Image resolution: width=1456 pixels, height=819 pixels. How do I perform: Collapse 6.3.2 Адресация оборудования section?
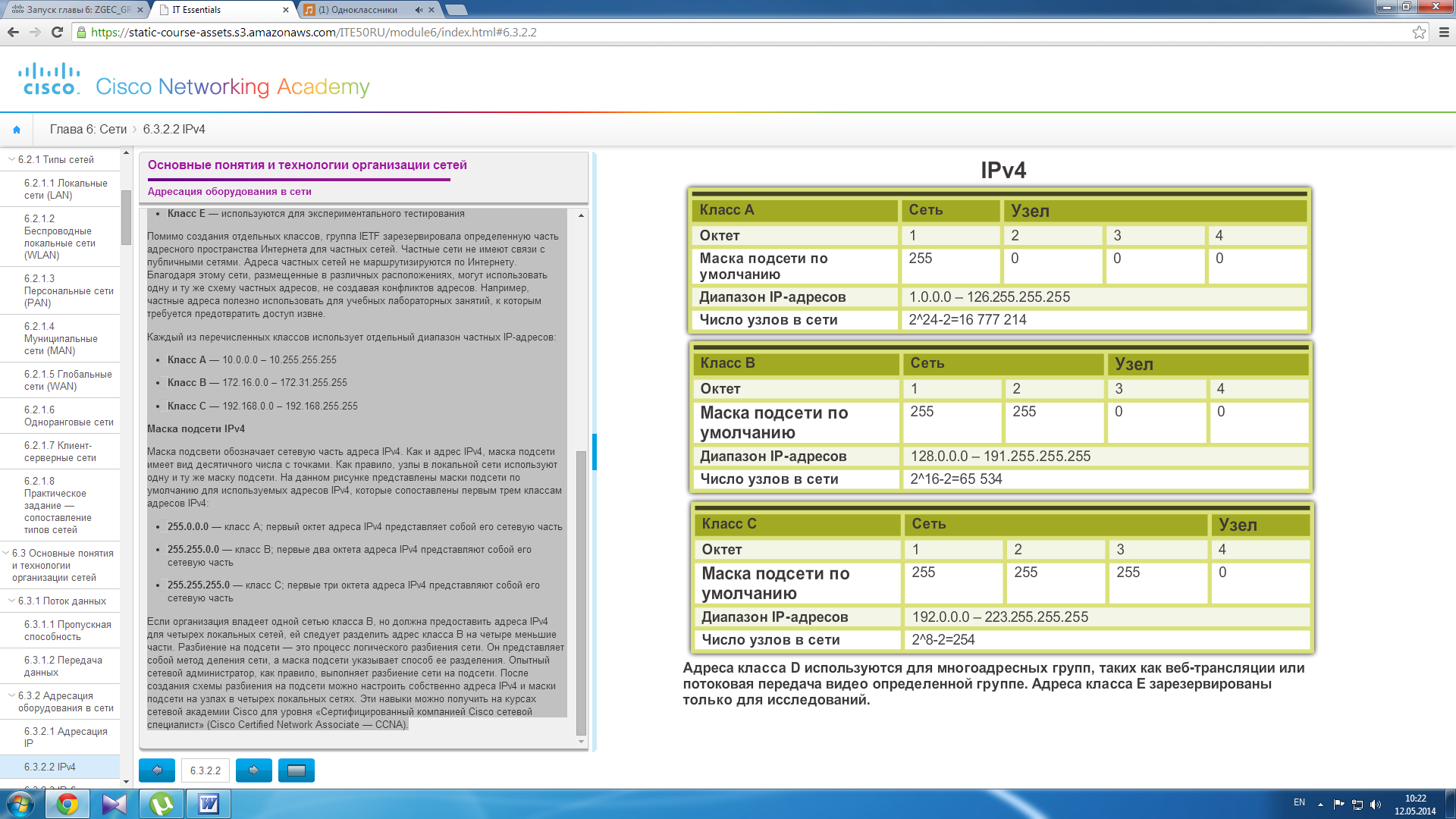coord(11,695)
